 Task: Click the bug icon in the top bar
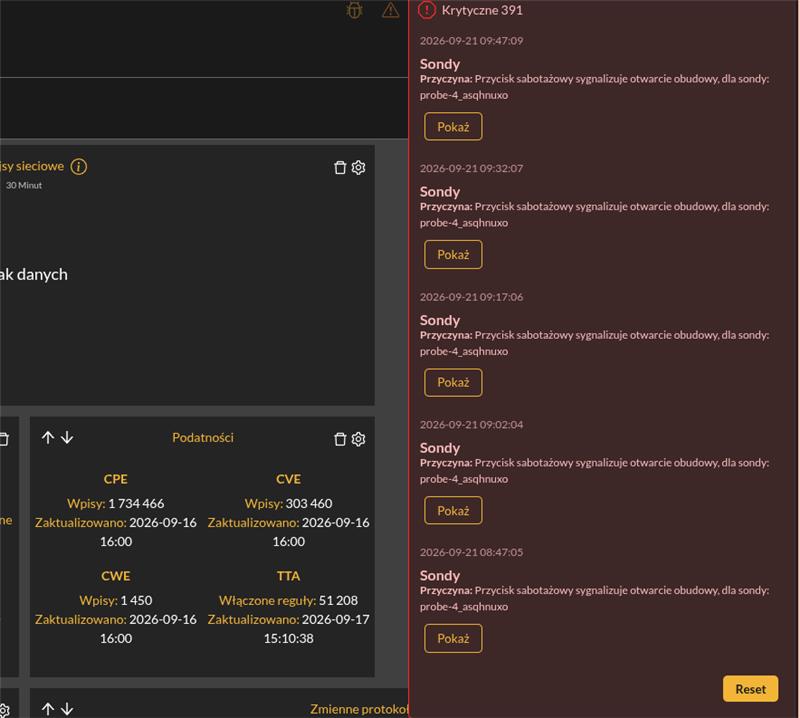[x=354, y=10]
